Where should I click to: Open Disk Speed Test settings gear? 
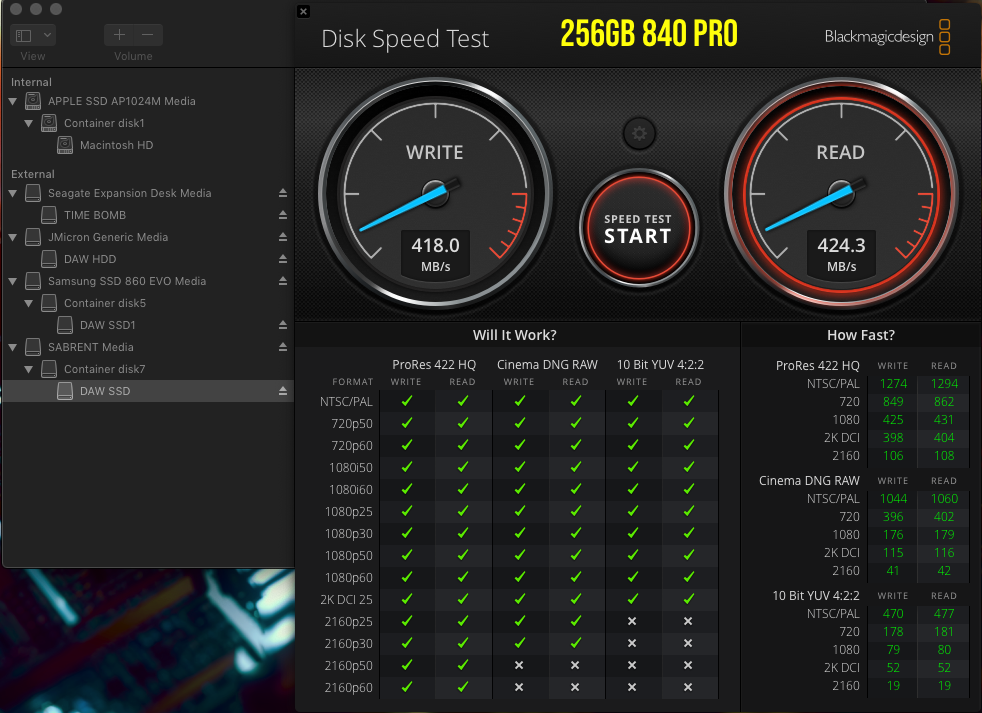coord(639,133)
